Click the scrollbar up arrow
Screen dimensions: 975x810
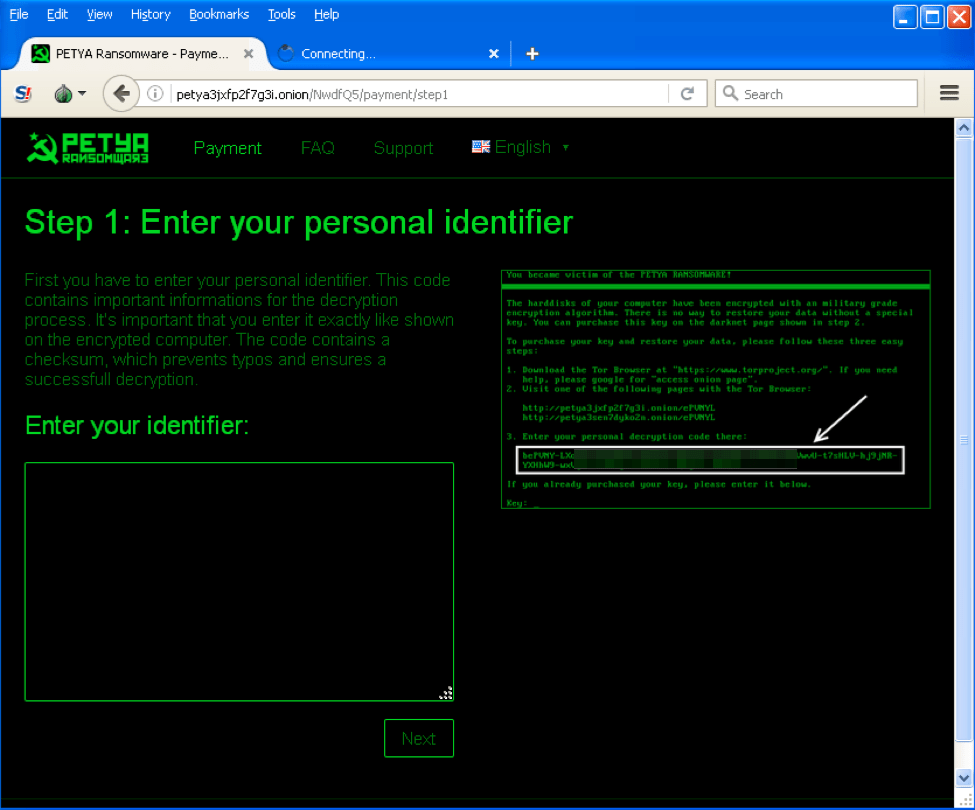click(x=963, y=128)
